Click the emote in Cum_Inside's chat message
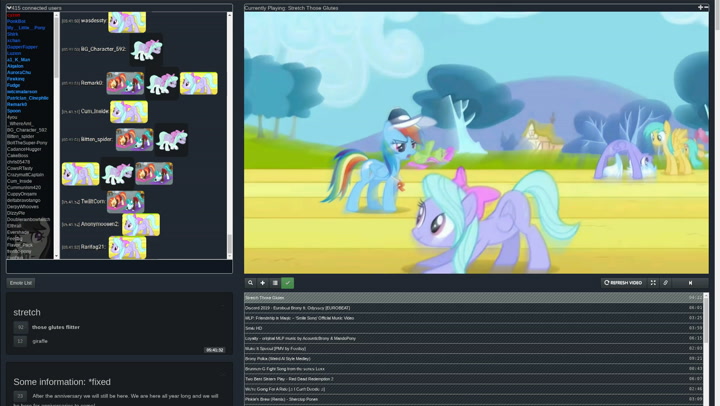Image resolution: width=720 pixels, height=406 pixels. coord(129,112)
